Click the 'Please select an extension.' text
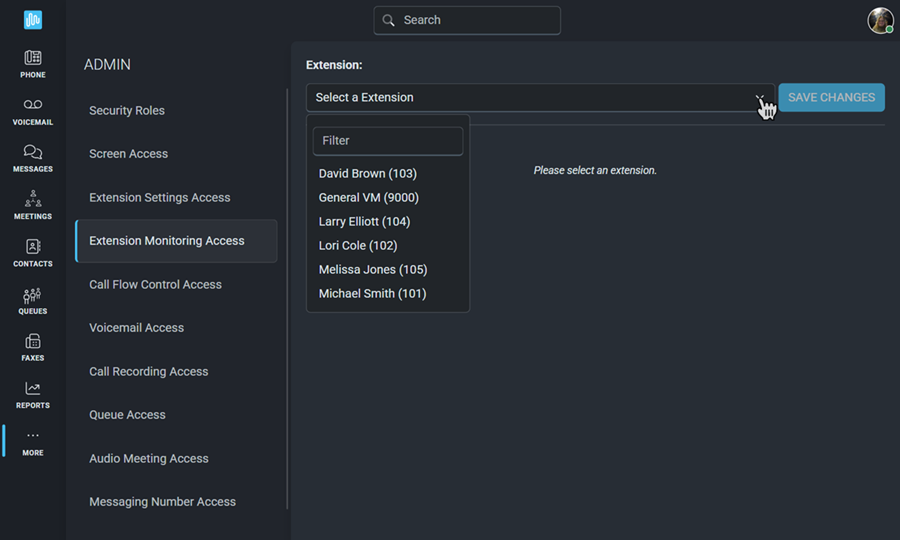The width and height of the screenshot is (900, 540). tap(595, 170)
